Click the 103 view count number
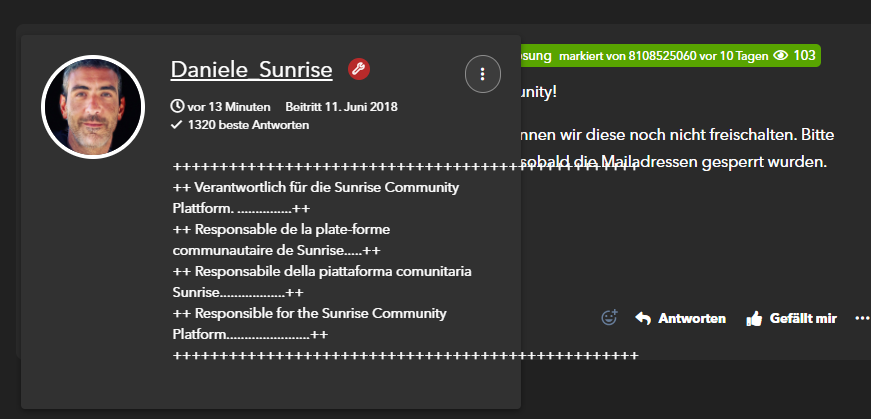The width and height of the screenshot is (871, 419). [x=804, y=55]
